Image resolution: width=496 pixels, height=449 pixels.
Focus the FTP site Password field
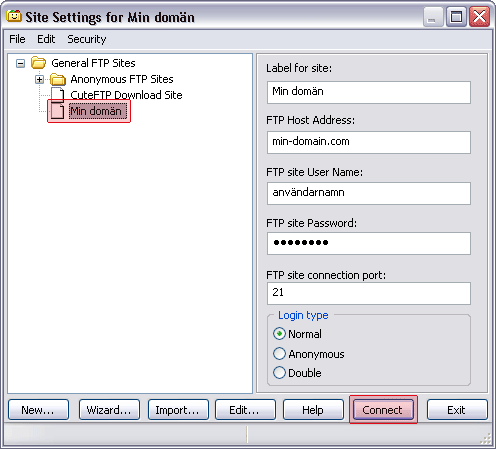369,243
